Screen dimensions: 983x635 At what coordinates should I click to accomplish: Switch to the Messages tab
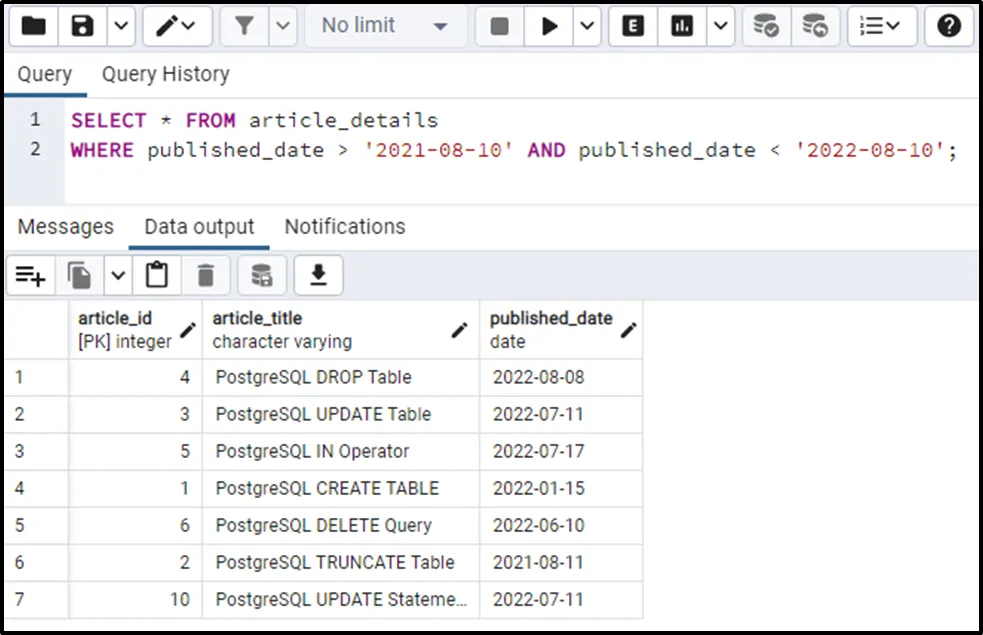click(x=66, y=227)
